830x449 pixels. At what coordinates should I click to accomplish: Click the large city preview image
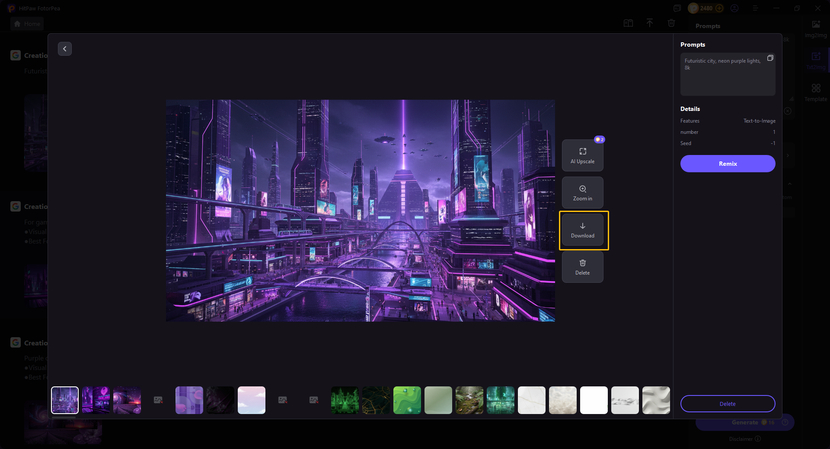point(360,210)
